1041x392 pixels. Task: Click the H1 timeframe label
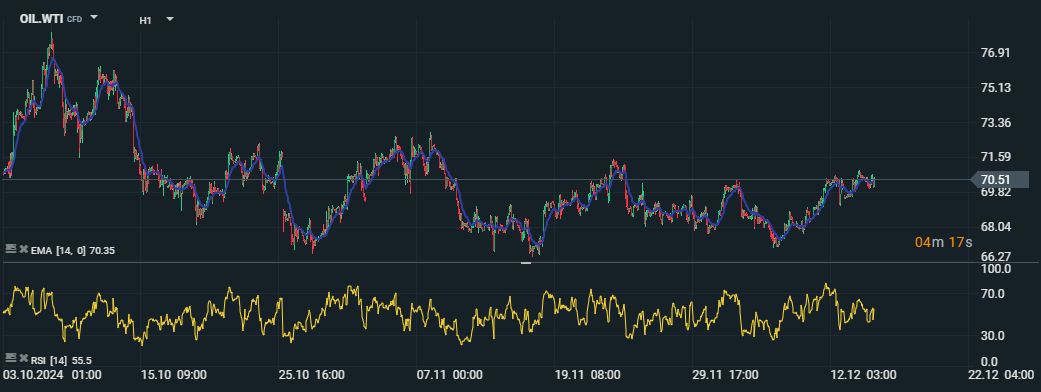click(145, 21)
